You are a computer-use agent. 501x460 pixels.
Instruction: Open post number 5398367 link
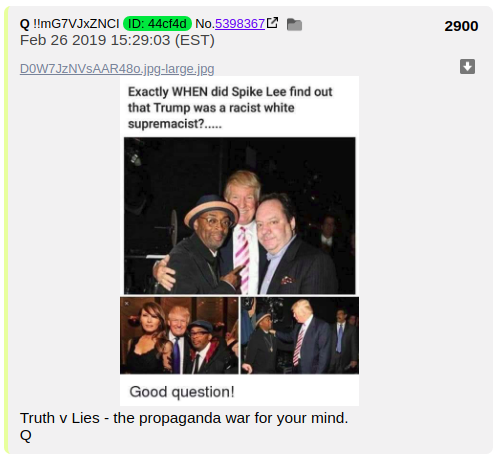coord(240,24)
